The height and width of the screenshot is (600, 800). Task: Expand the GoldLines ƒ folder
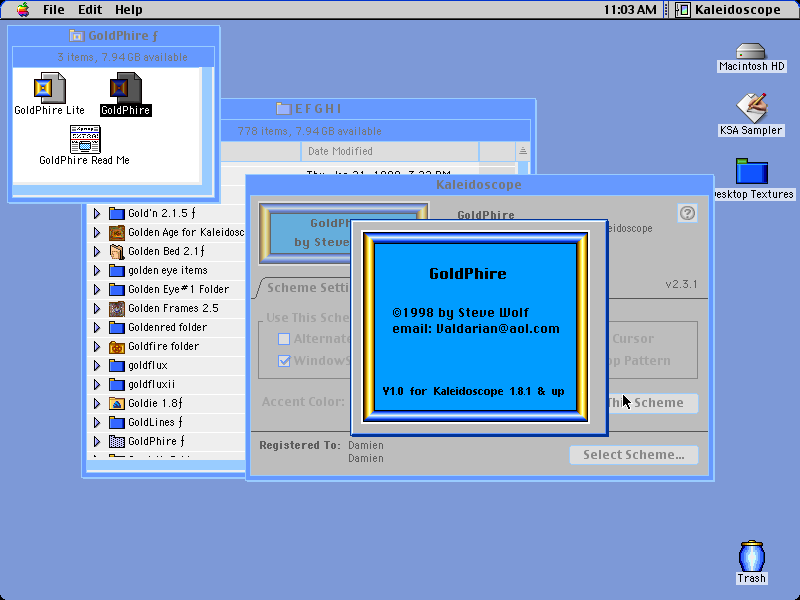coord(97,422)
